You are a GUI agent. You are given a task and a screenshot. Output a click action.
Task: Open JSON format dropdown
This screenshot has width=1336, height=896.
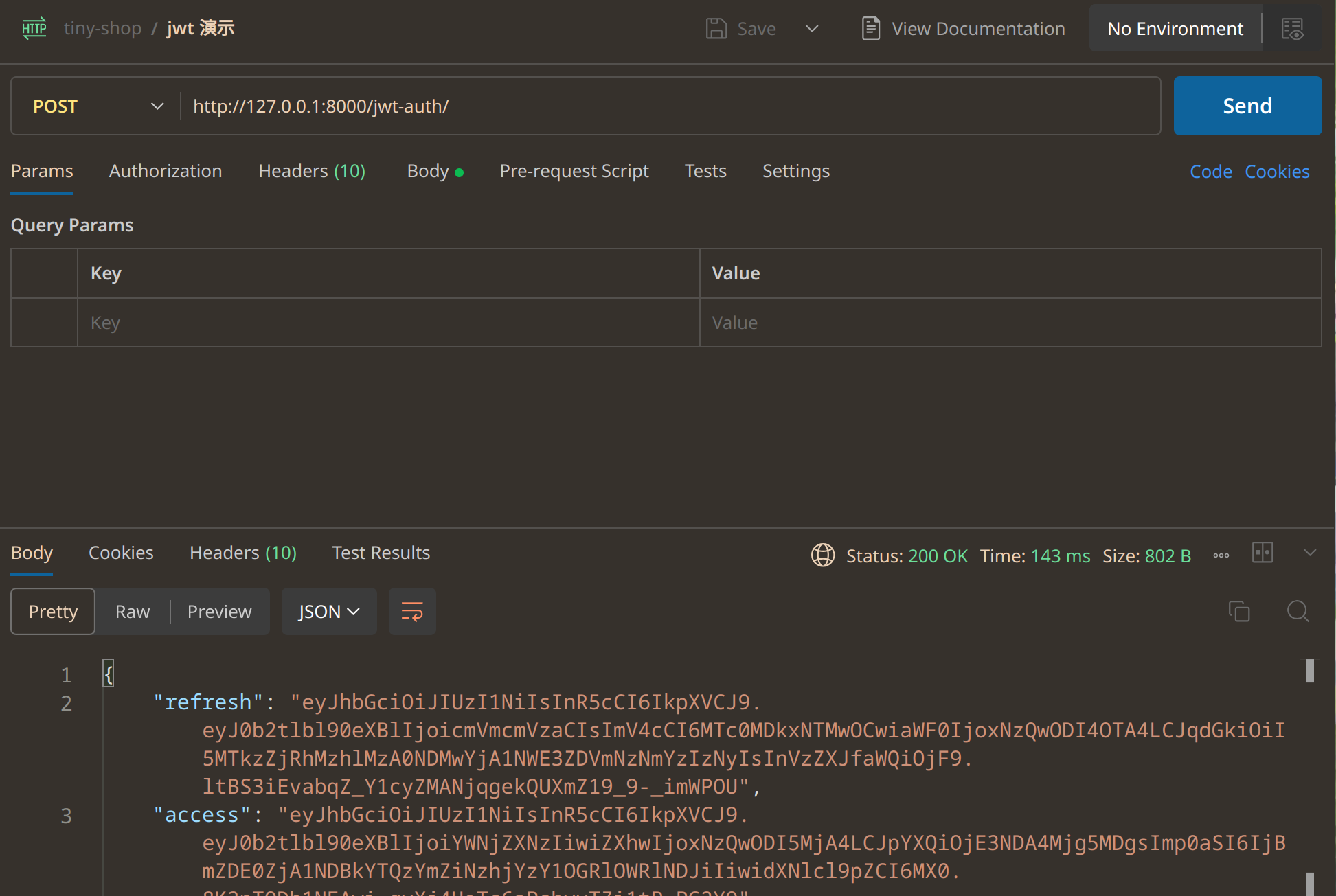click(328, 611)
